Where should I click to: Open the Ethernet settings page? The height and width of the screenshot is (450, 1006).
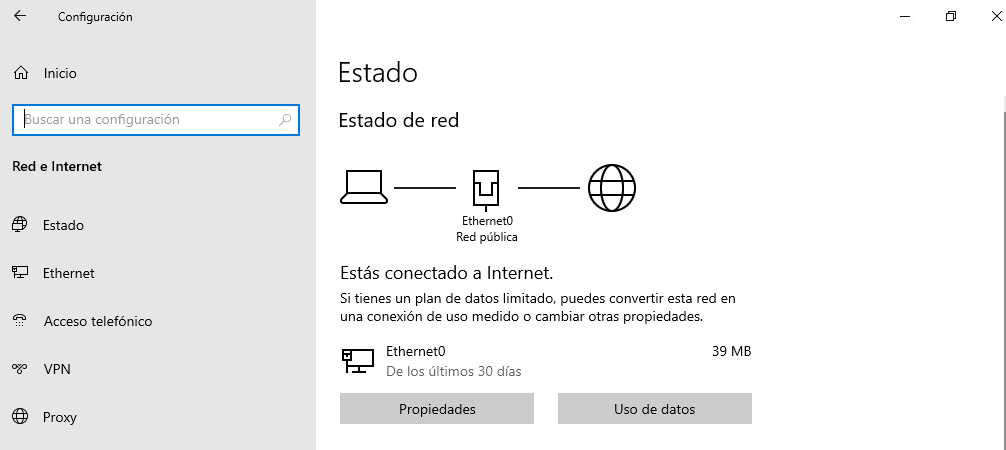click(68, 273)
